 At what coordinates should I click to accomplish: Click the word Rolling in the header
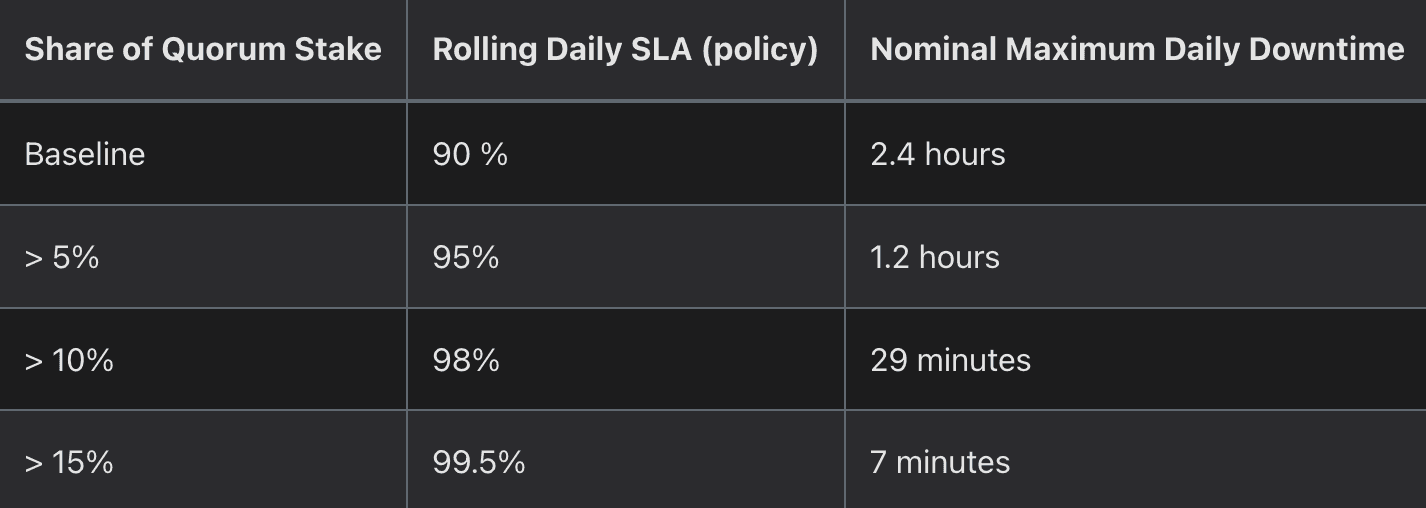[484, 49]
